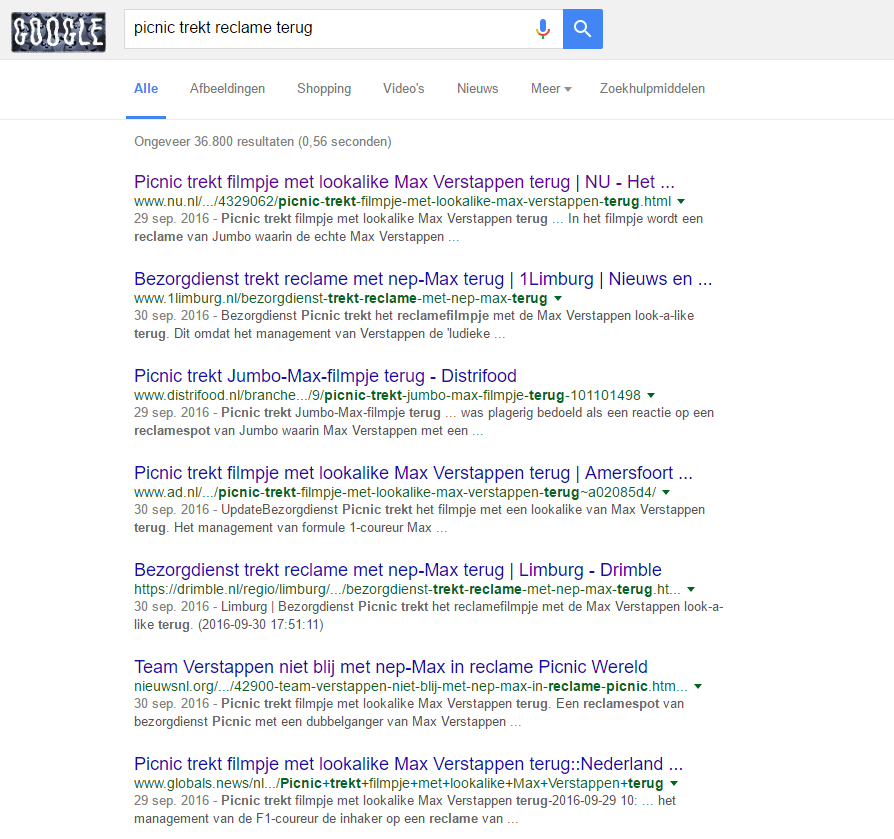Expand the Meer dropdown menu

pyautogui.click(x=551, y=89)
